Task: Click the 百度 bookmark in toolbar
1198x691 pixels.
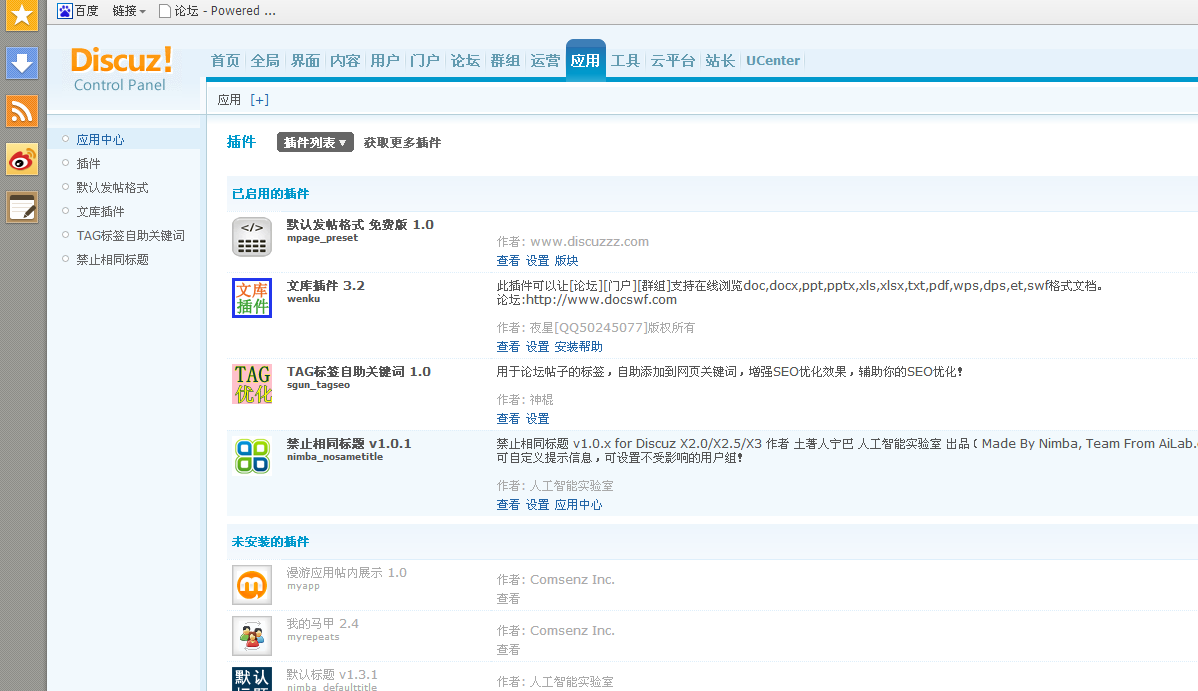Action: (78, 11)
